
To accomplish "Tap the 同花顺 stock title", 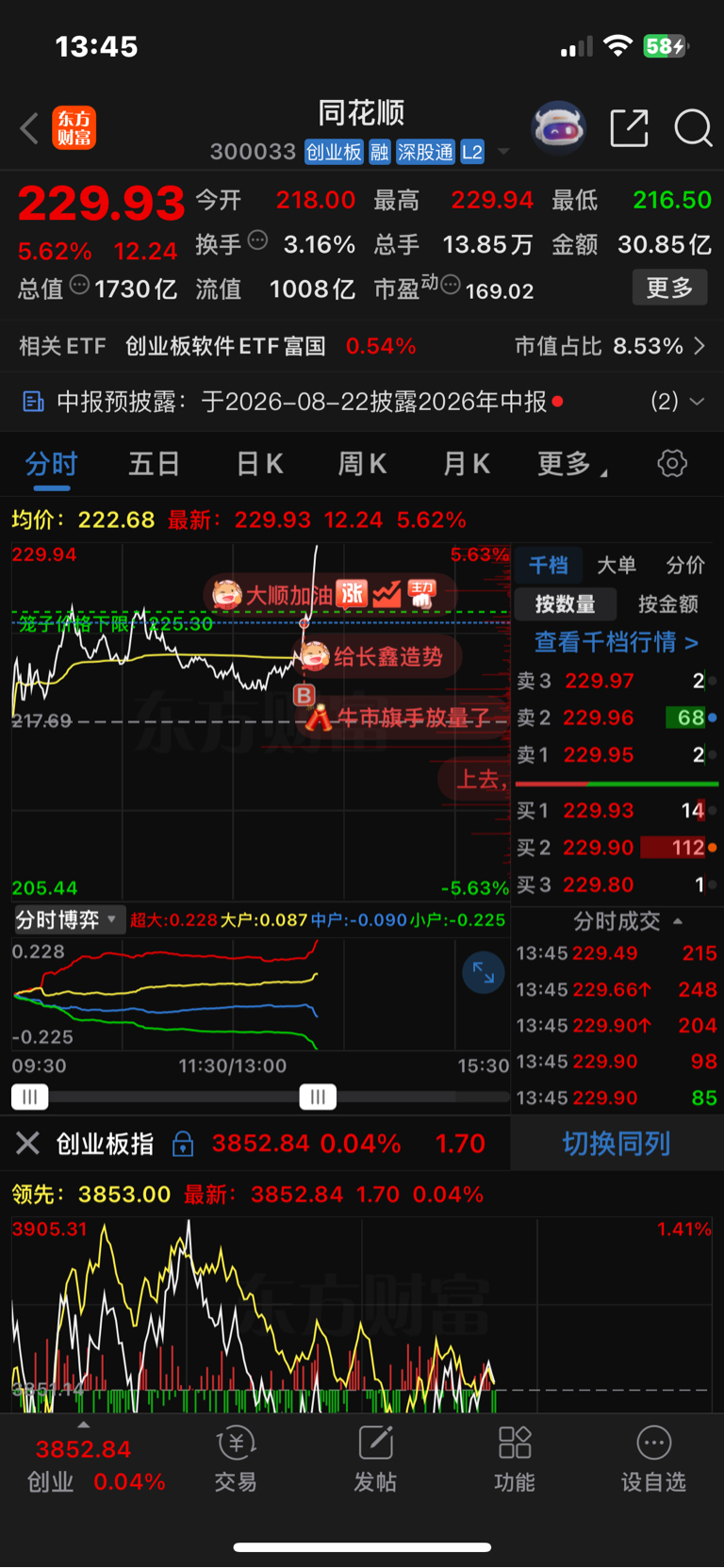I will click(361, 113).
